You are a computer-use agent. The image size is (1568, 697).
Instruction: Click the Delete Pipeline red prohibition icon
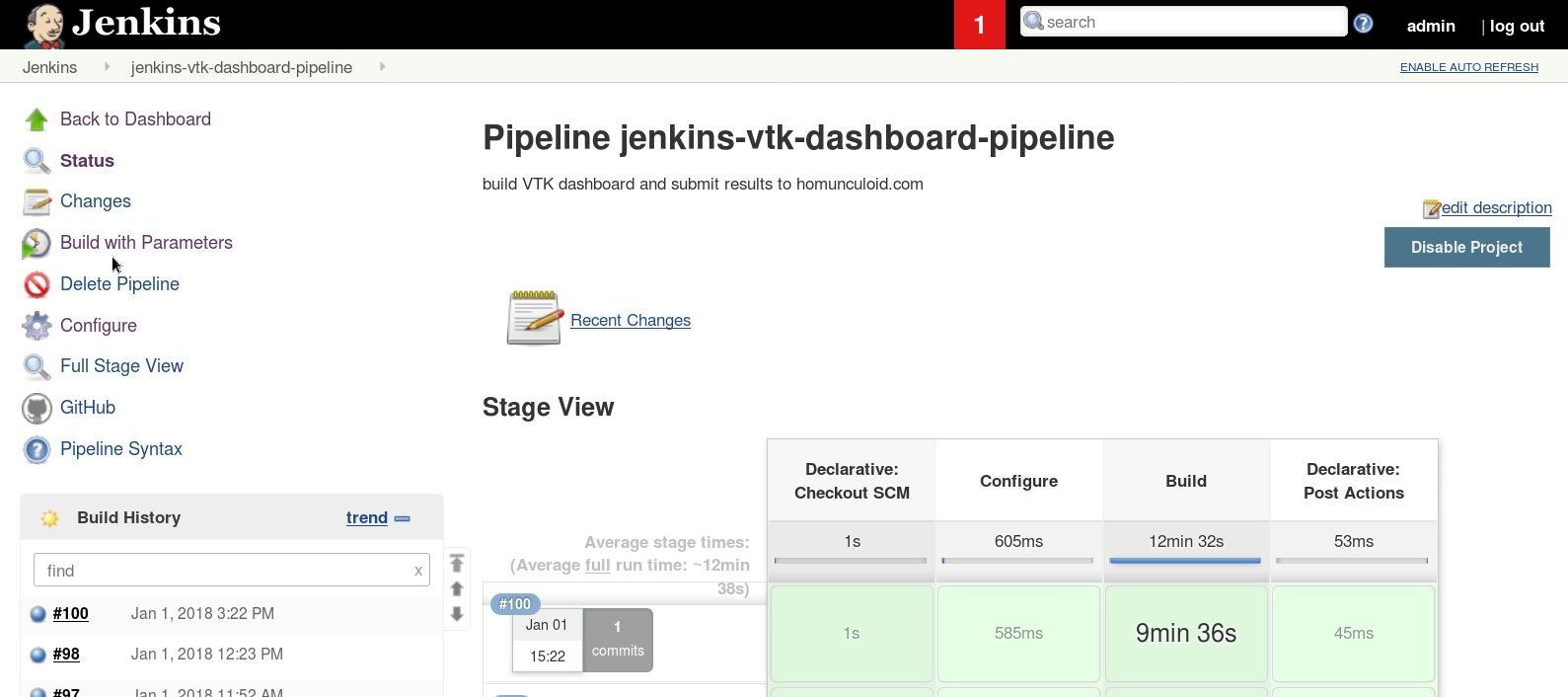coord(37,284)
